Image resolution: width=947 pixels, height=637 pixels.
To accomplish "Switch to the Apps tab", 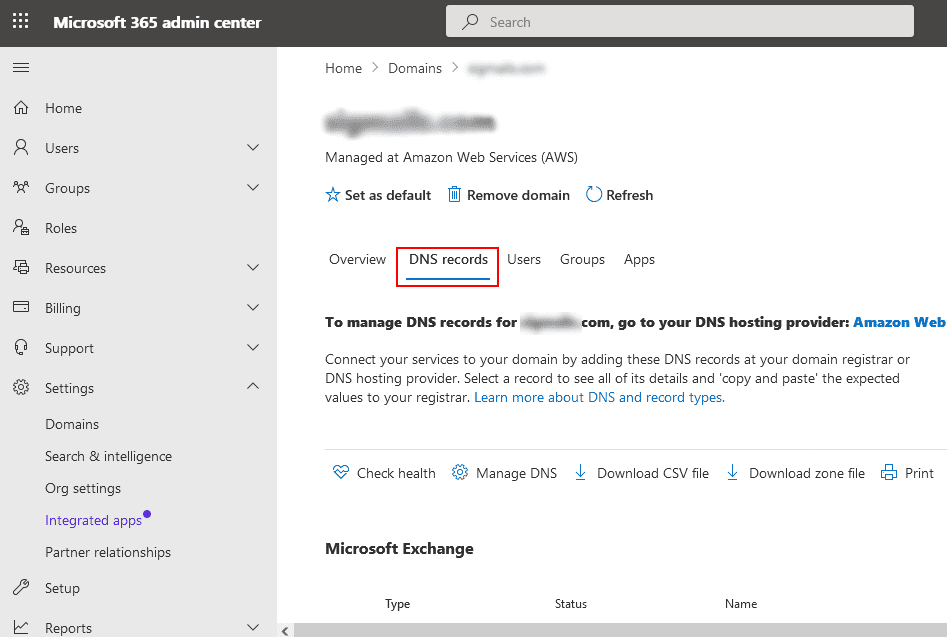I will tap(639, 259).
